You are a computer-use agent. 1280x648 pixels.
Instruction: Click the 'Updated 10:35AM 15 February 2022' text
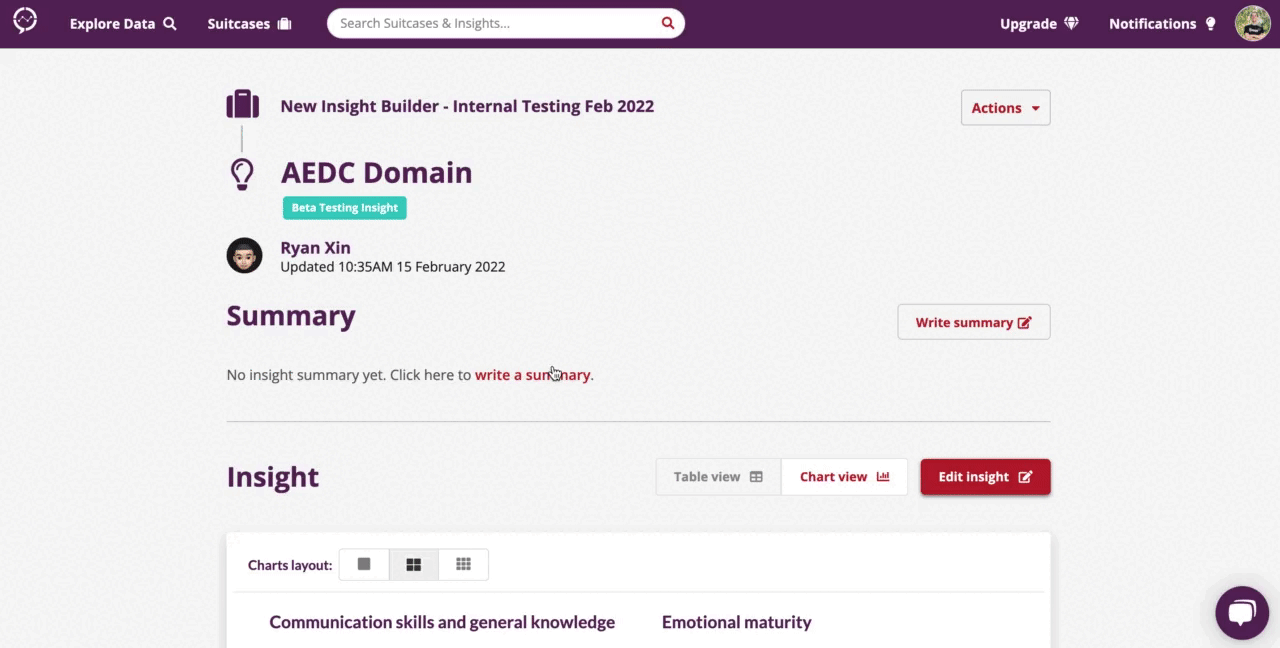tap(392, 267)
